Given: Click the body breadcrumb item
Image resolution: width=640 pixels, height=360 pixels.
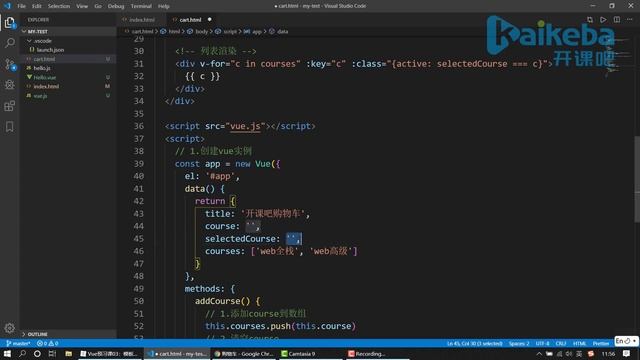Looking at the screenshot, I should click(201, 31).
